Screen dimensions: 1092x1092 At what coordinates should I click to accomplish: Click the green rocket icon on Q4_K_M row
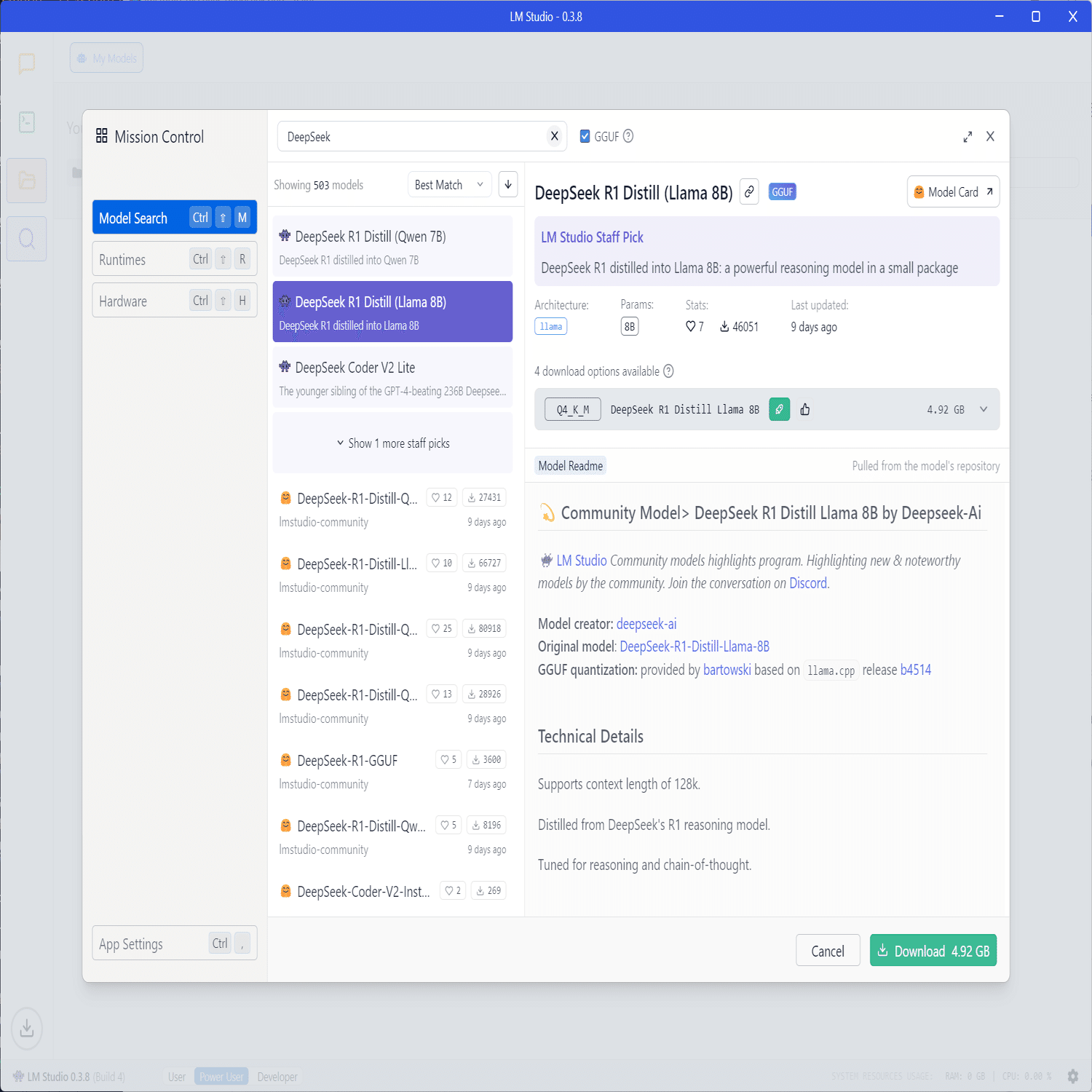tap(780, 409)
